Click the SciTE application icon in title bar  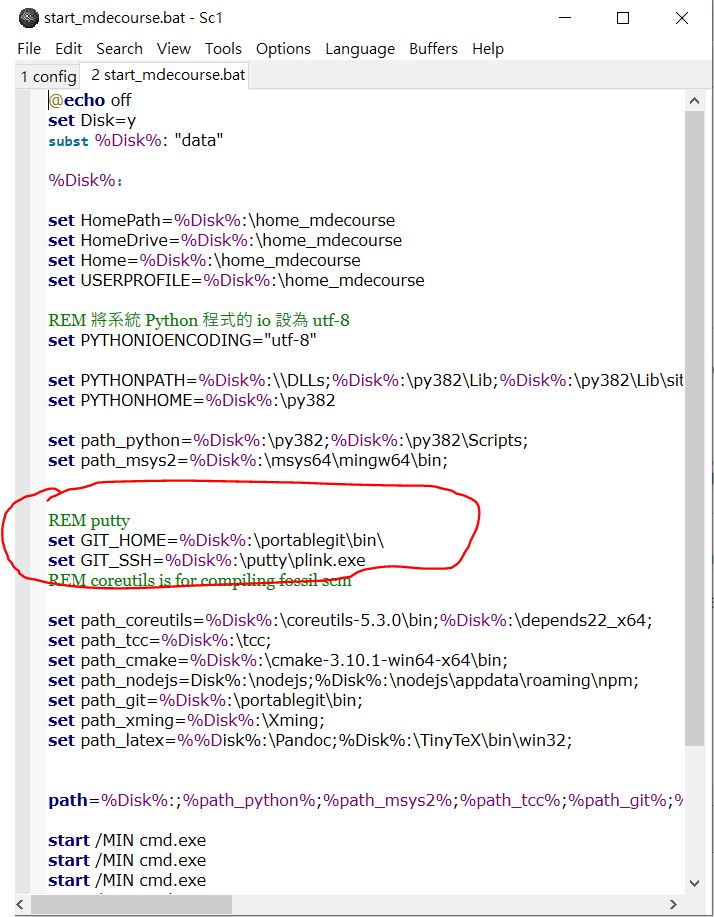(28, 18)
